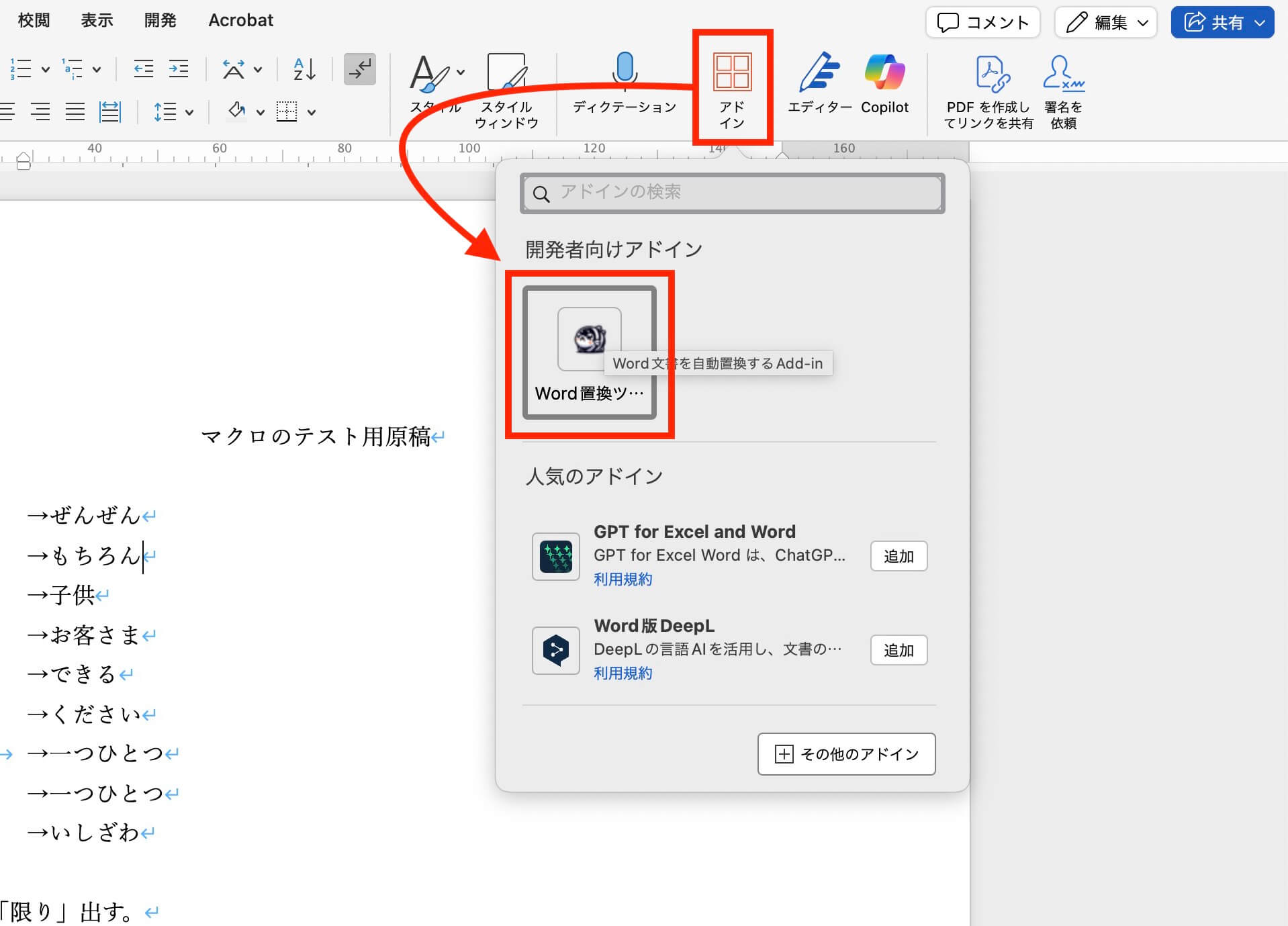This screenshot has height=926, width=1288.
Task: Click the Add-ins ribbon button
Action: [732, 90]
